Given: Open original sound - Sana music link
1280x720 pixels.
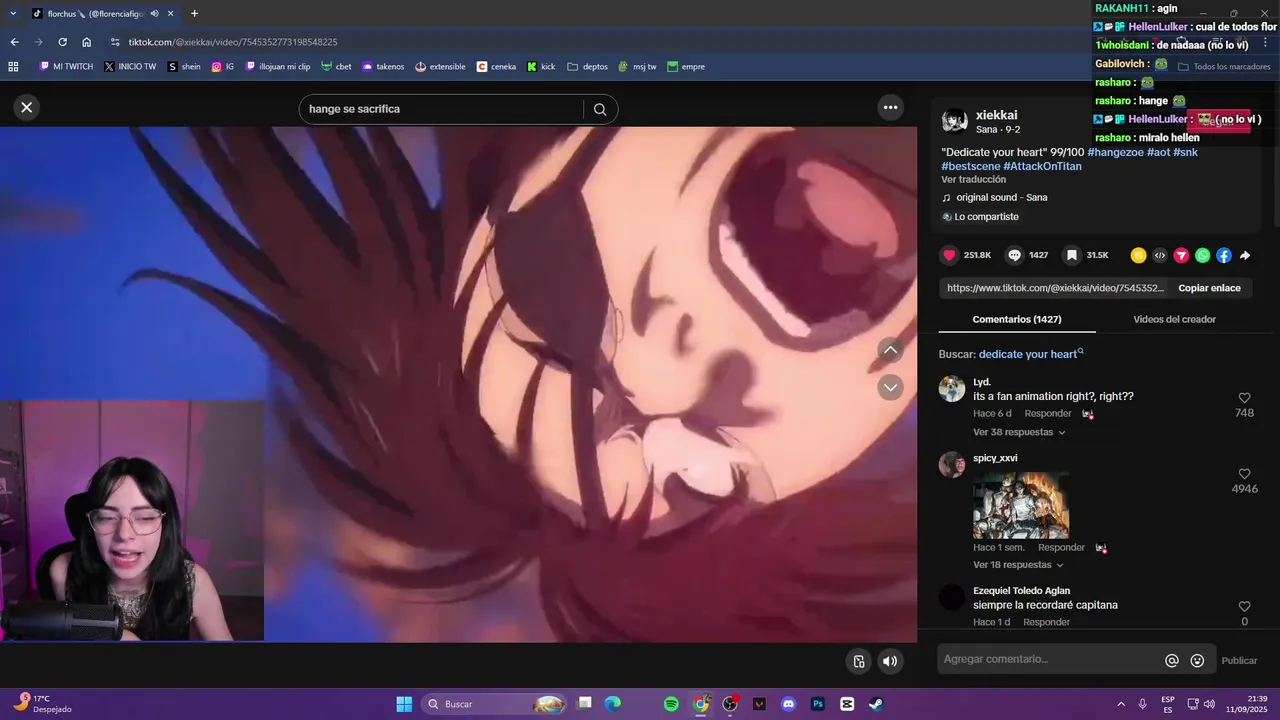Looking at the screenshot, I should 1001,197.
